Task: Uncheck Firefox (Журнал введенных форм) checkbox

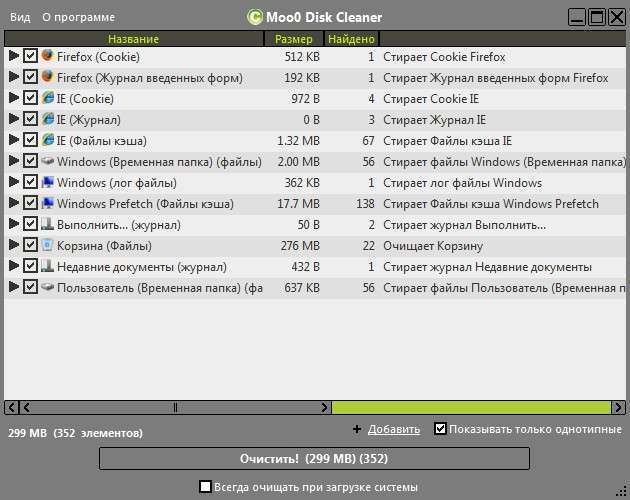Action: pyautogui.click(x=30, y=76)
